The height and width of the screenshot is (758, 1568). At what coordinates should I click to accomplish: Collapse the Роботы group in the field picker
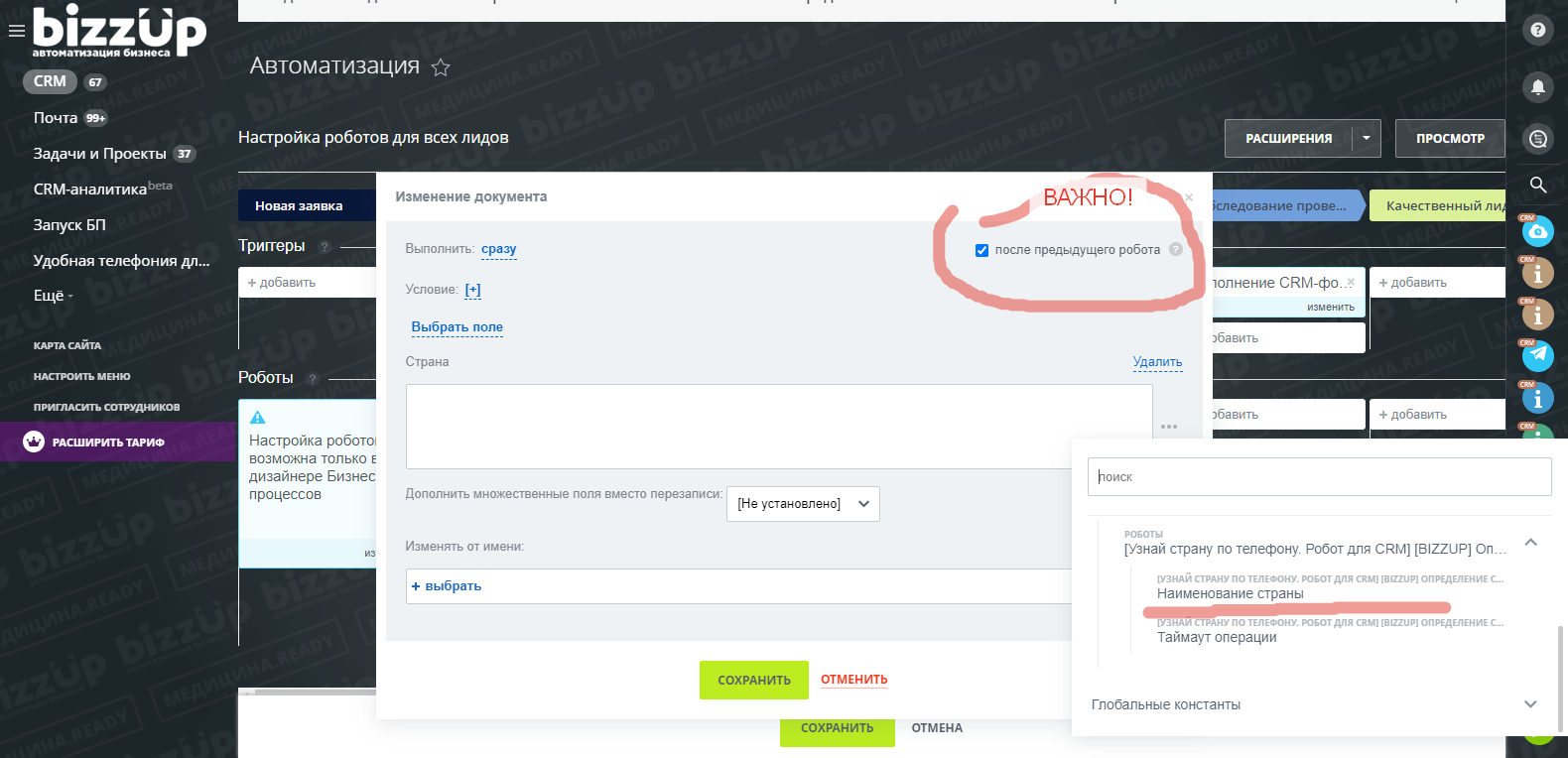1530,543
